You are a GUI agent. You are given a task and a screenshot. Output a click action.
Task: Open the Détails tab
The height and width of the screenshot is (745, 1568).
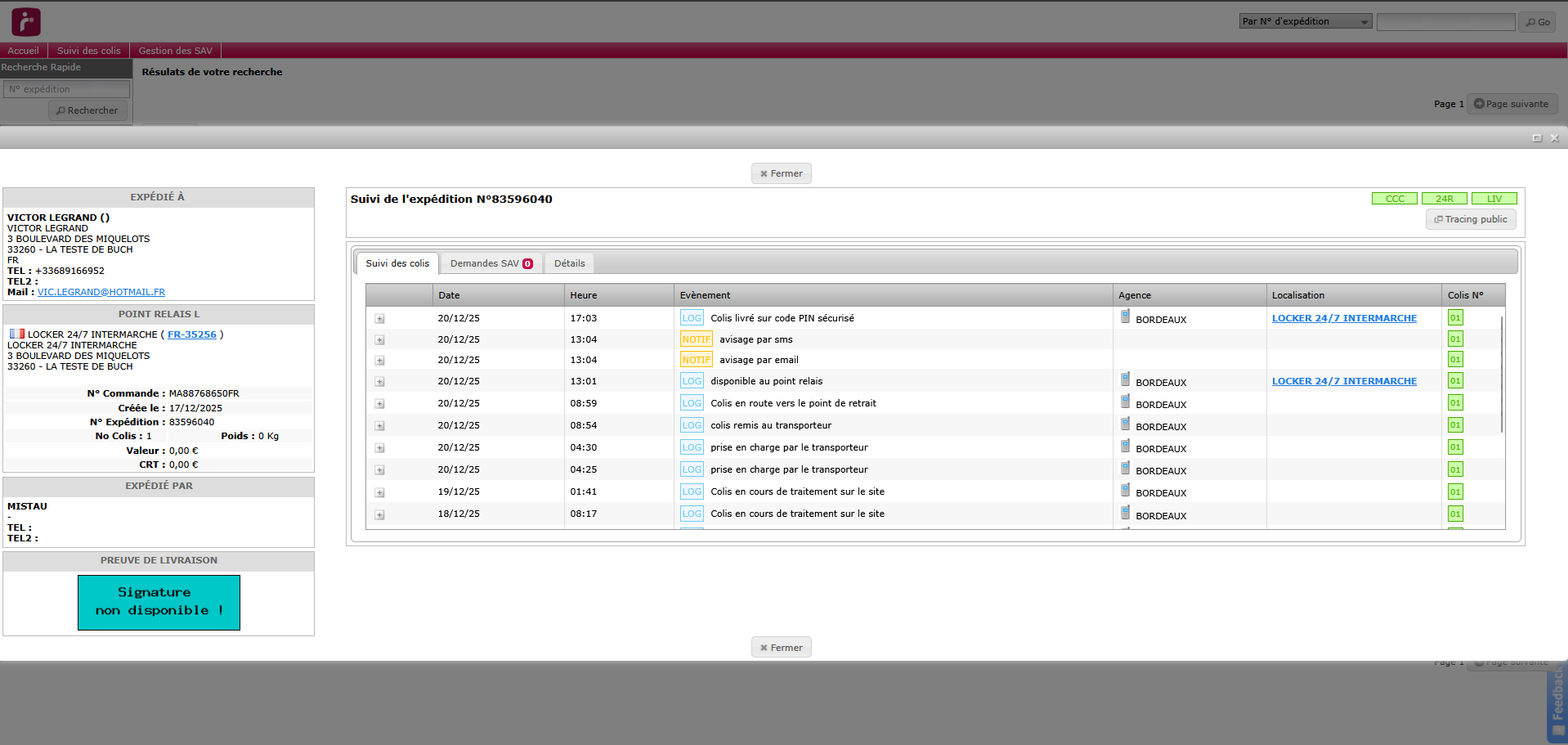[569, 263]
